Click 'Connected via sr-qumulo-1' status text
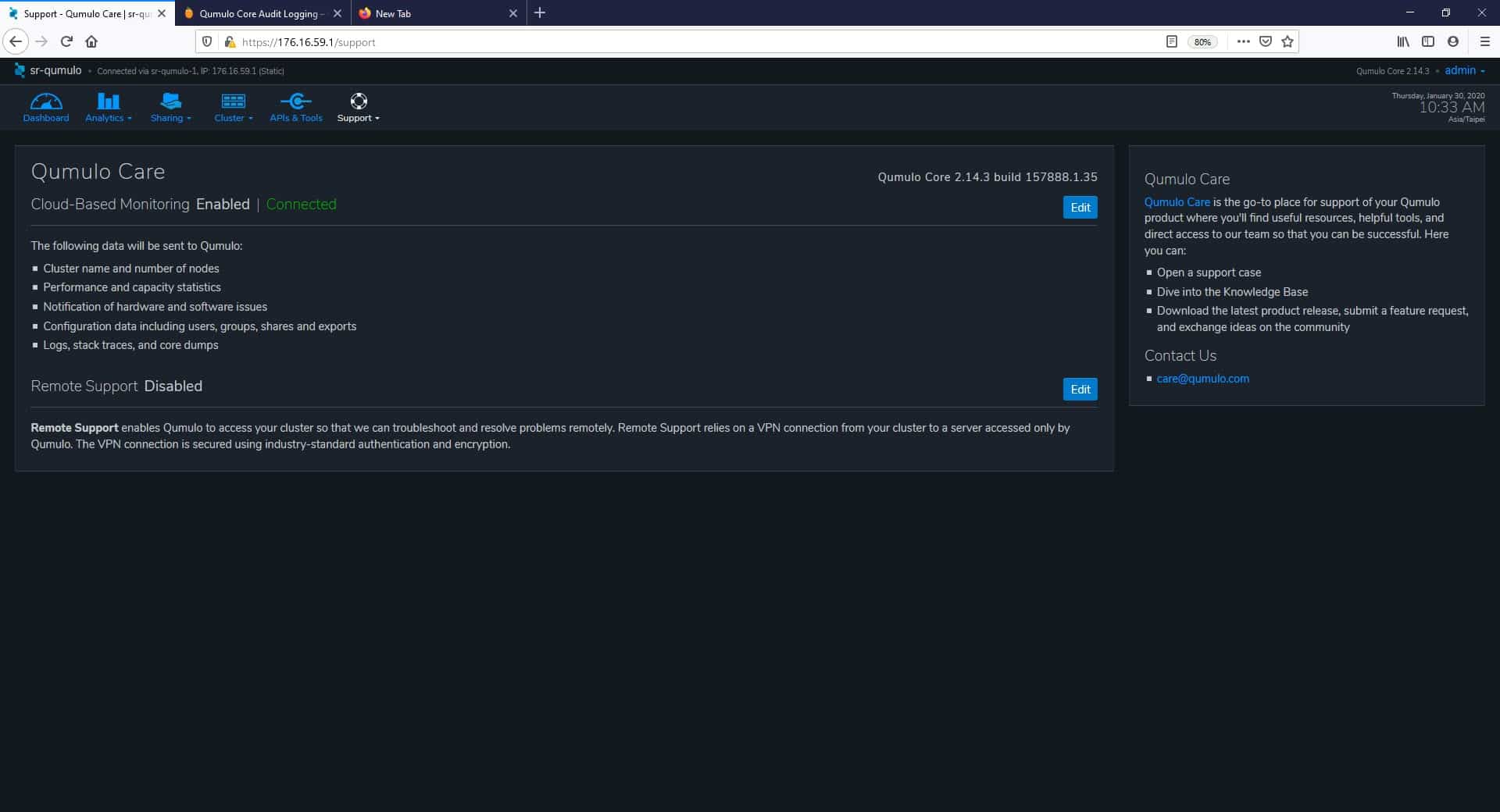 coord(191,71)
